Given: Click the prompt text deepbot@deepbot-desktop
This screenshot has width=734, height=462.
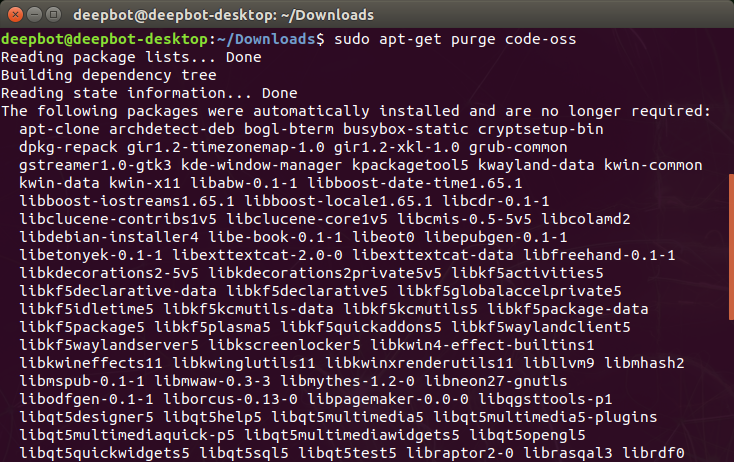Looking at the screenshot, I should [104, 39].
